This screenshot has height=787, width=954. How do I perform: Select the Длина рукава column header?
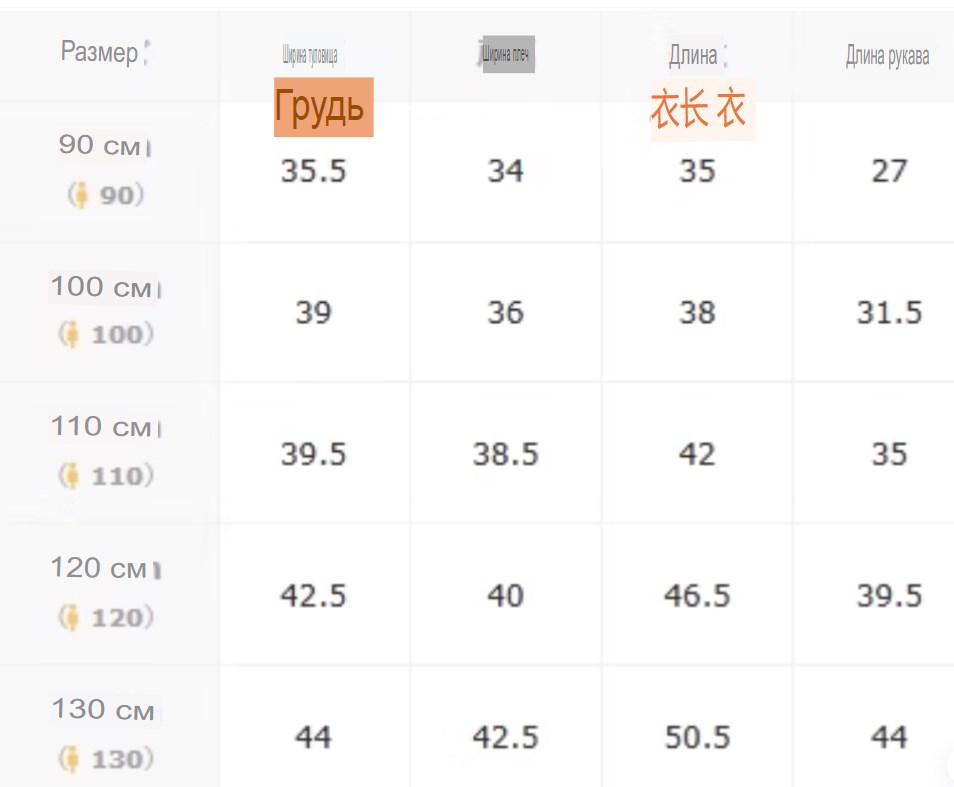887,56
